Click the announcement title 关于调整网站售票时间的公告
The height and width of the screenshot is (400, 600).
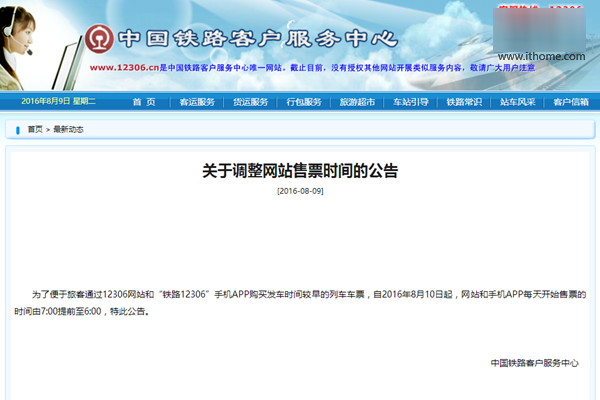tap(300, 171)
